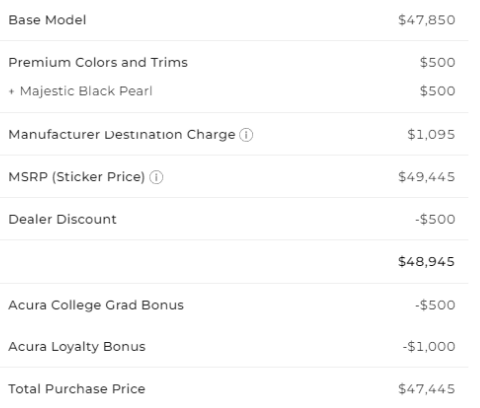Select the Total Purchase Price label

coord(77,389)
